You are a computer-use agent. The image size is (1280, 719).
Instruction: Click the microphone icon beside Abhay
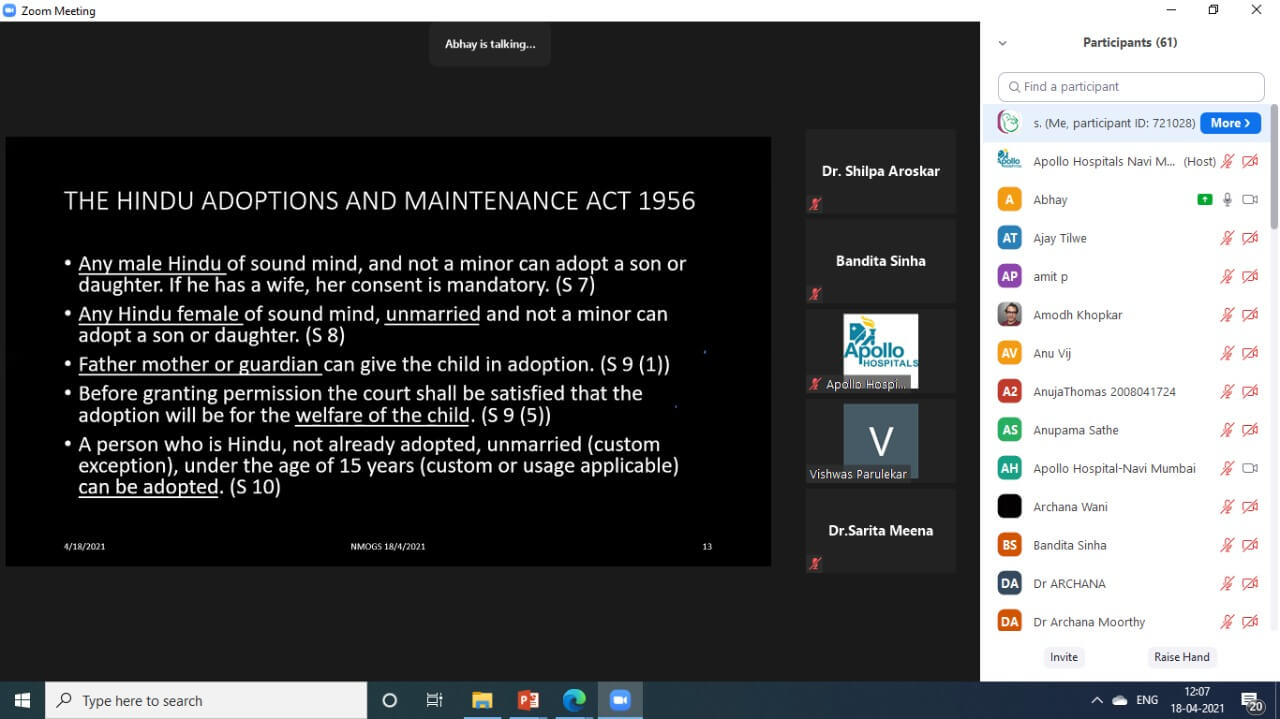pos(1227,200)
